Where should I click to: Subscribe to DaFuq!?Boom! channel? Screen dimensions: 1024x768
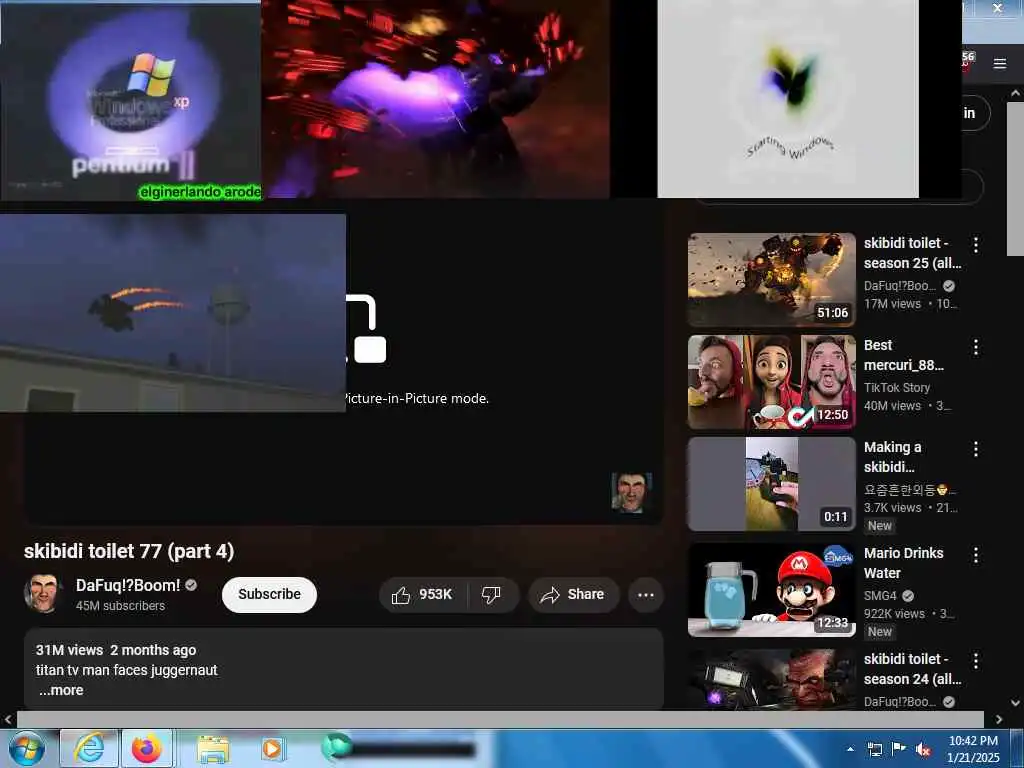(269, 595)
